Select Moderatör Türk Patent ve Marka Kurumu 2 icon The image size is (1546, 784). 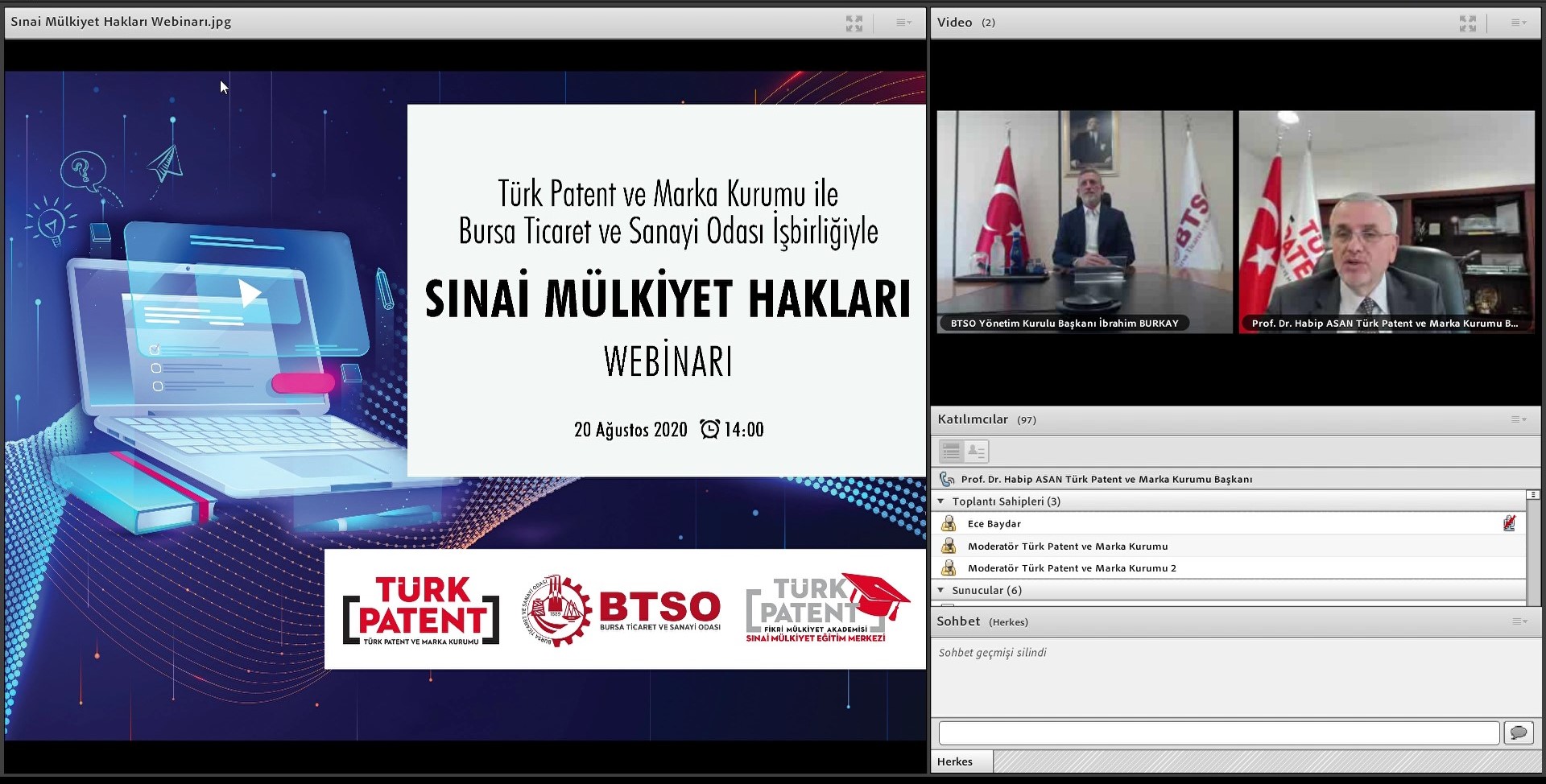pos(949,567)
